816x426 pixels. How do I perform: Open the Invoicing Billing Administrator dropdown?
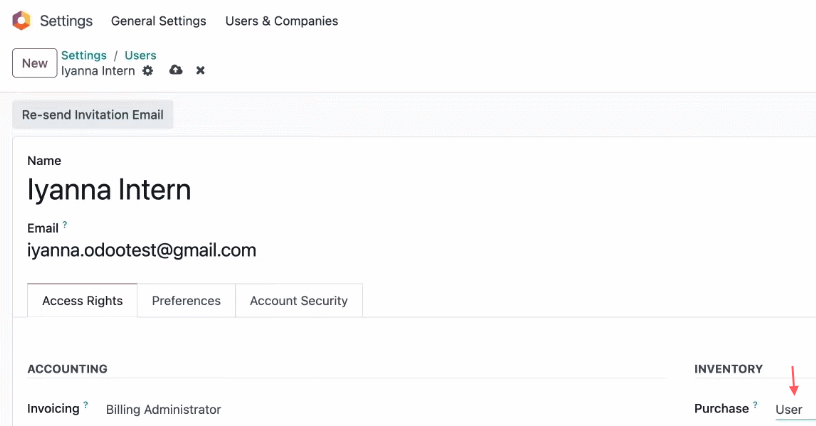[163, 409]
